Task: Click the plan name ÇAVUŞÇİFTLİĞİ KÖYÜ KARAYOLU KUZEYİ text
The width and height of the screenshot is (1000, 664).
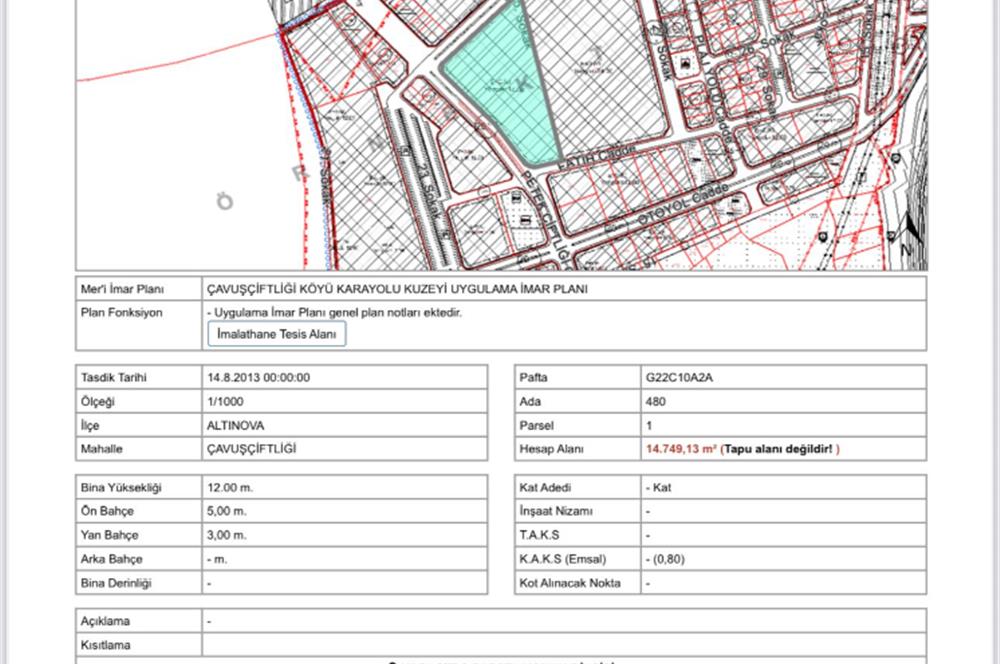Action: pyautogui.click(x=397, y=289)
